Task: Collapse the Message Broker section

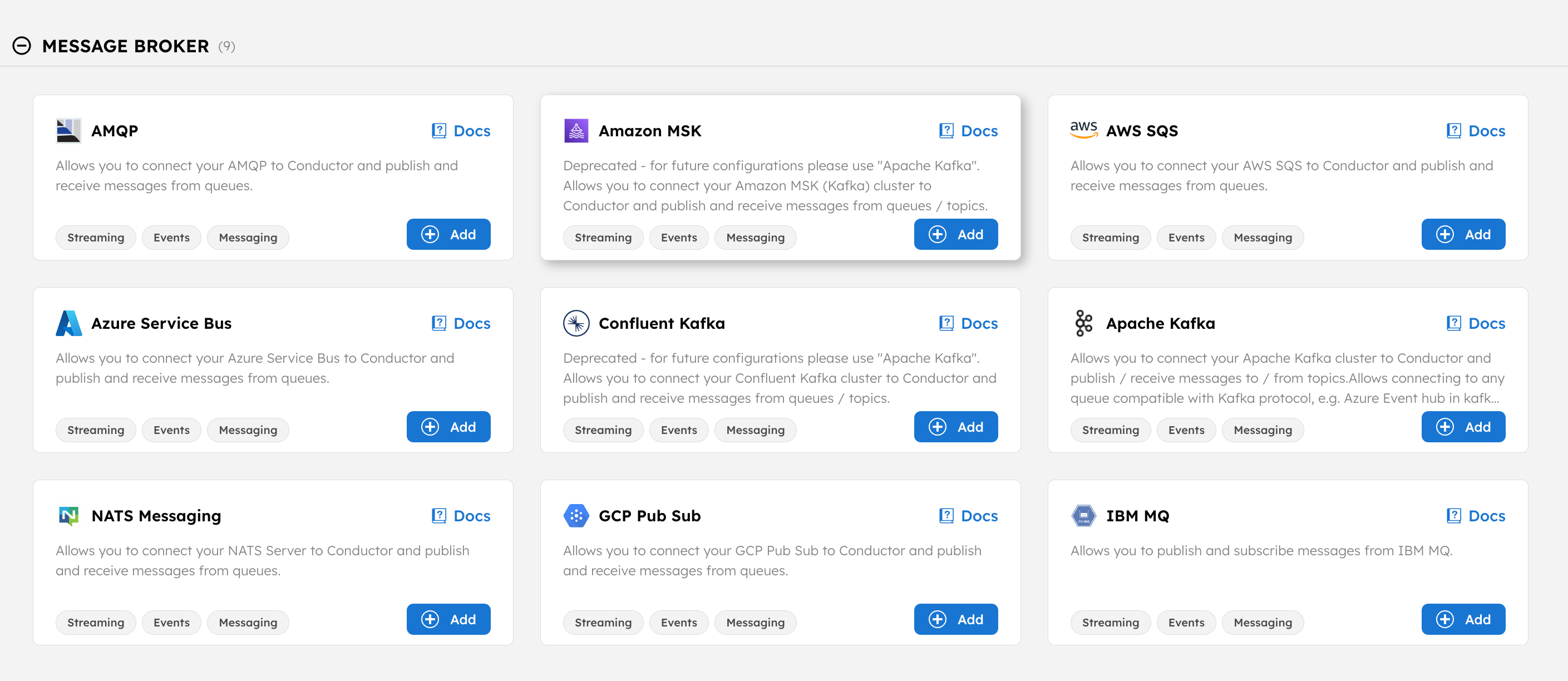Action: 22,45
